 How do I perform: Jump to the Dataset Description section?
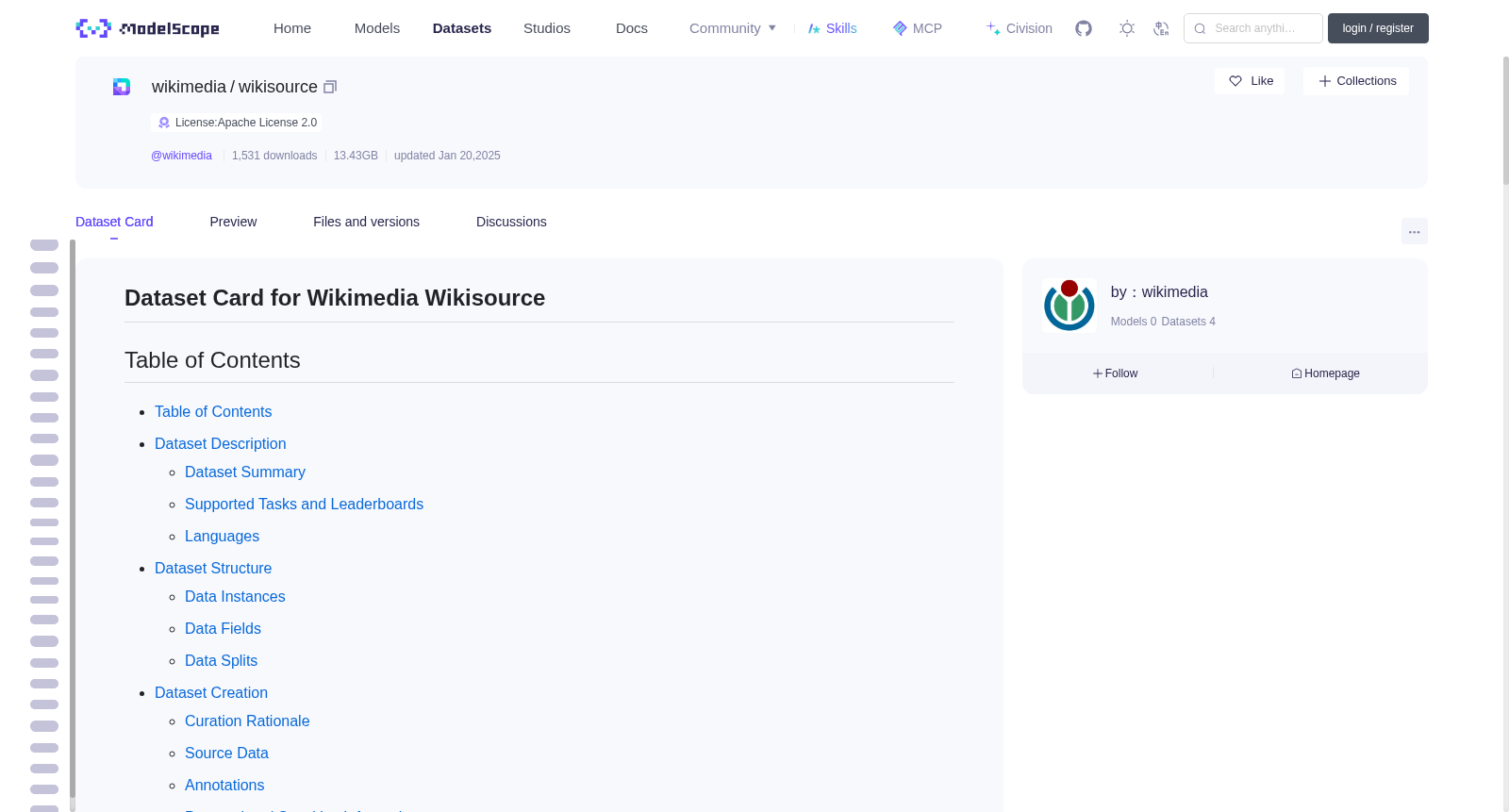pyautogui.click(x=220, y=444)
